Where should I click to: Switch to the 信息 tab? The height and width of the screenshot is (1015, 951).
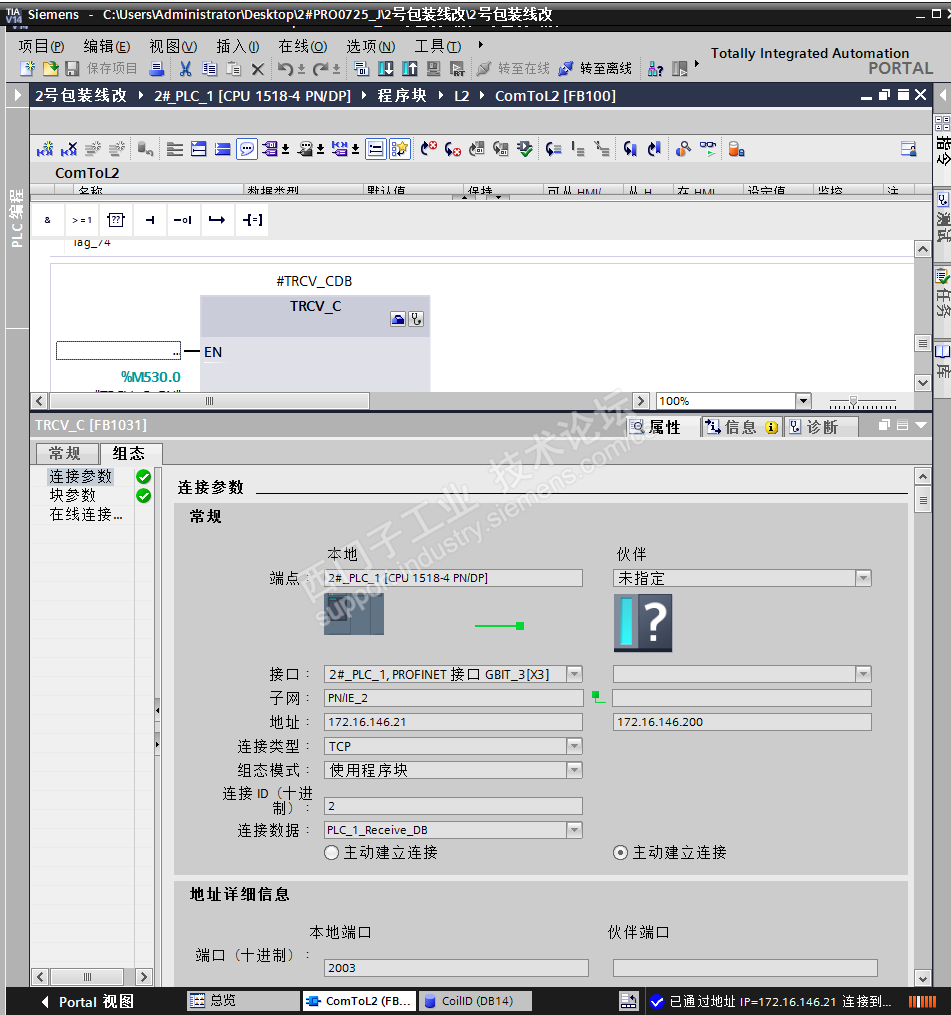click(x=741, y=427)
